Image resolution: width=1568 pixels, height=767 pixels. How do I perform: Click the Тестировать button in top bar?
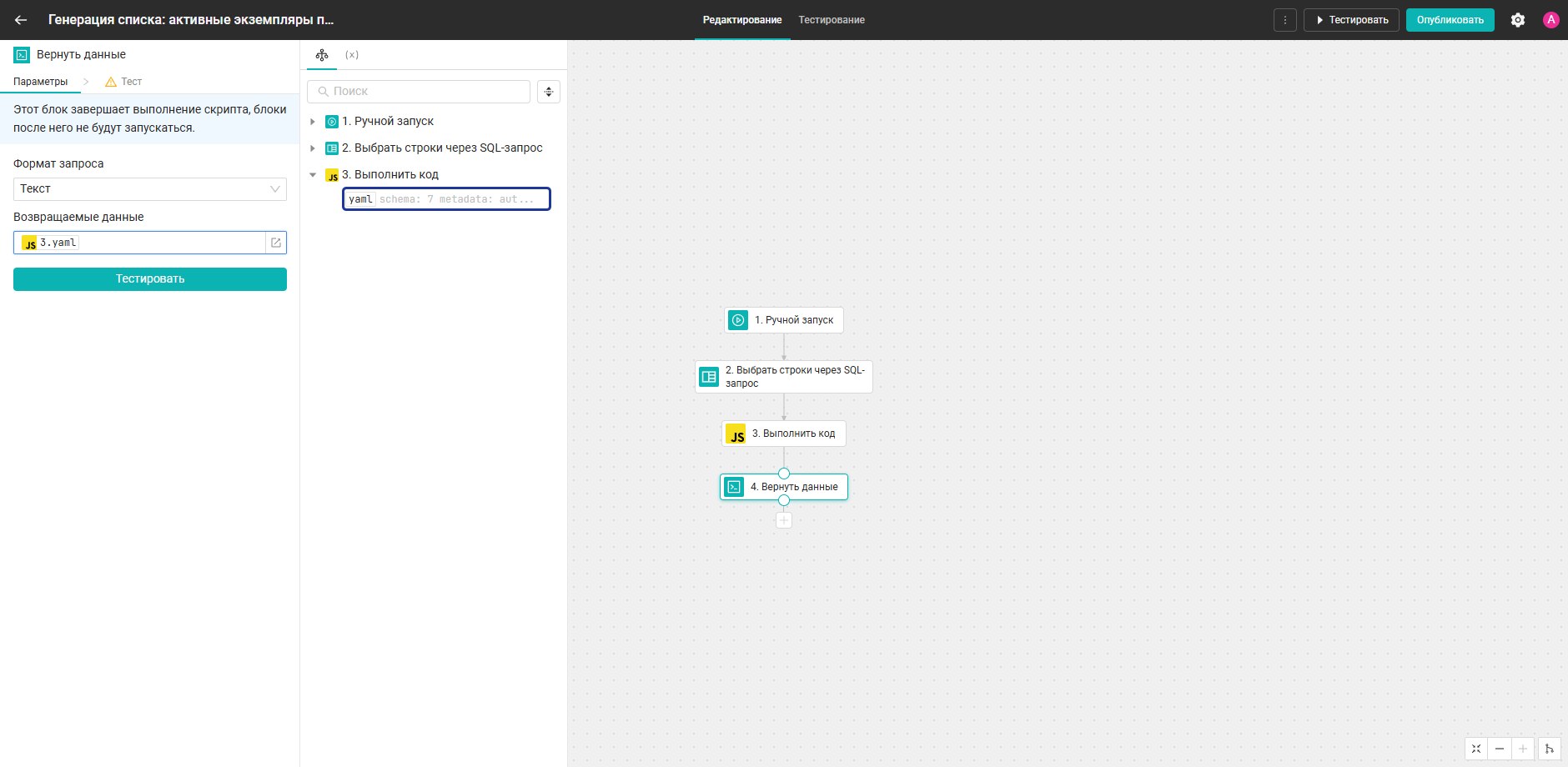[x=1352, y=20]
